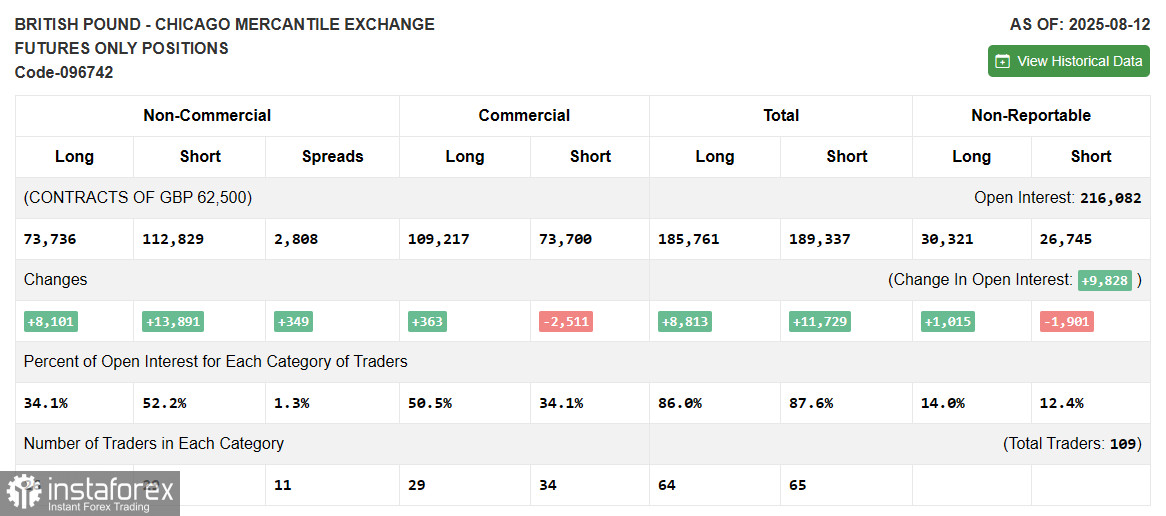Select the open interest value 216,082

(1110, 199)
